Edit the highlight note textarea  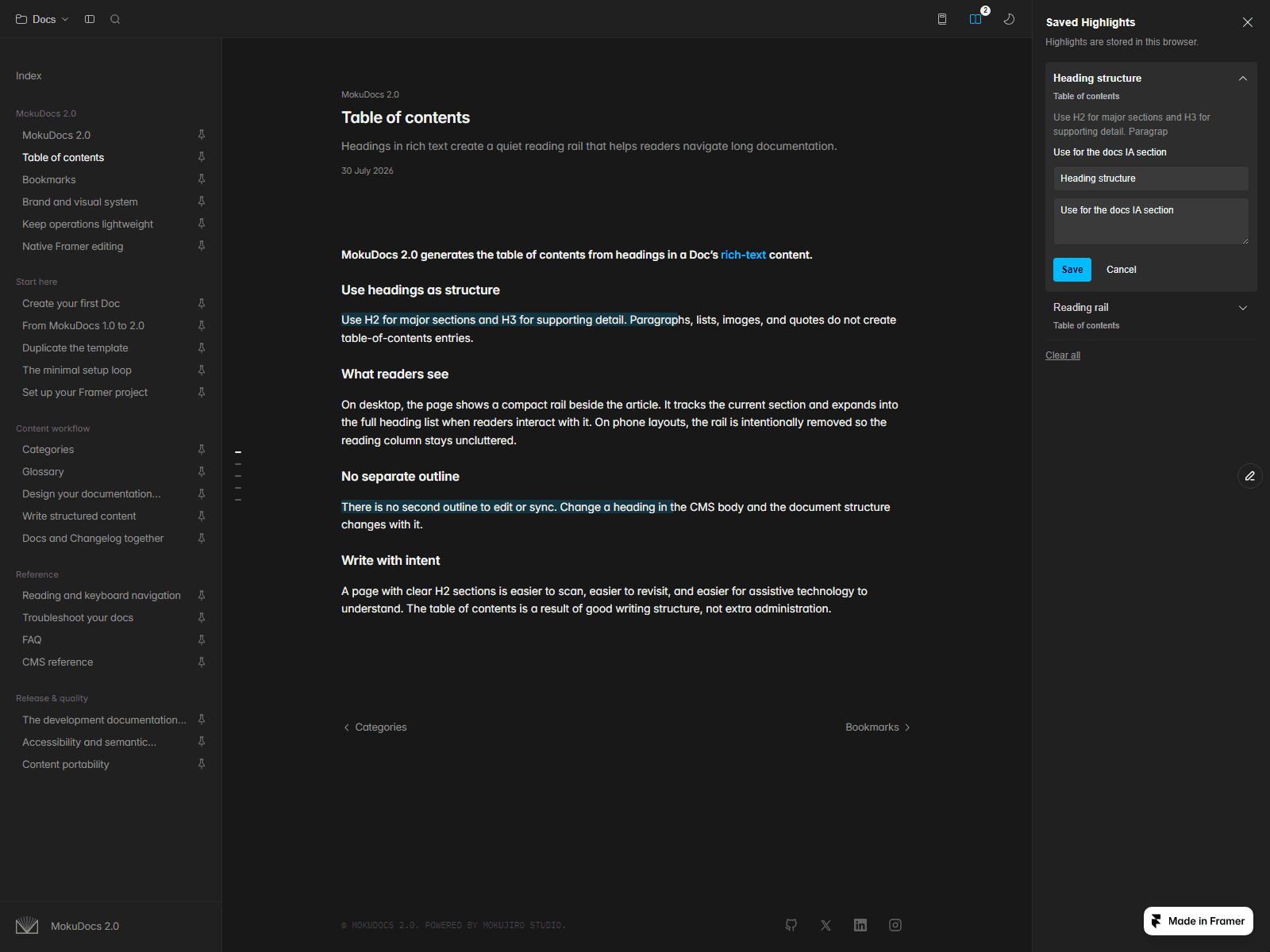coord(1151,221)
